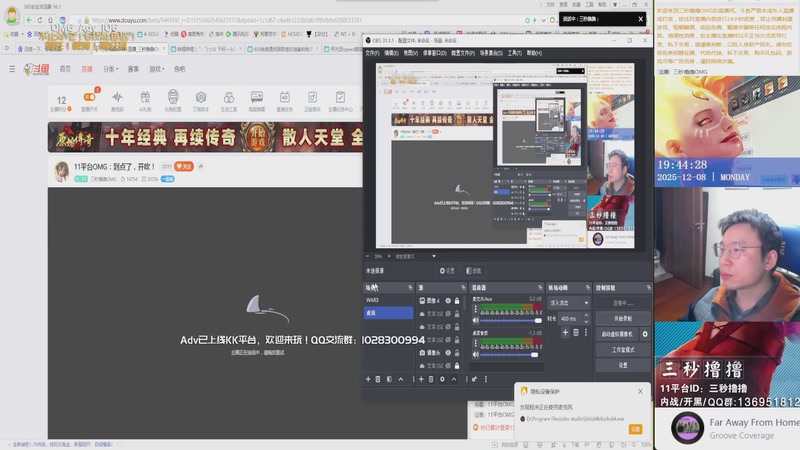This screenshot has height=450, width=800.
Task: Toggle lock on first 文本 source
Action: click(457, 314)
